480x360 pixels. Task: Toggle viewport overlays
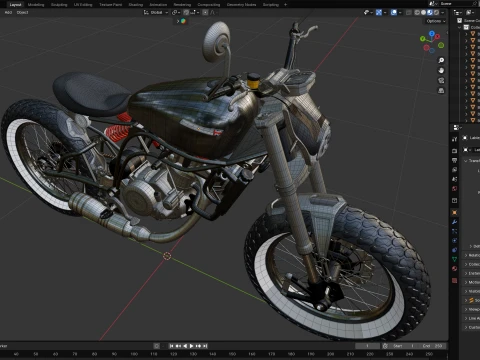pos(394,12)
